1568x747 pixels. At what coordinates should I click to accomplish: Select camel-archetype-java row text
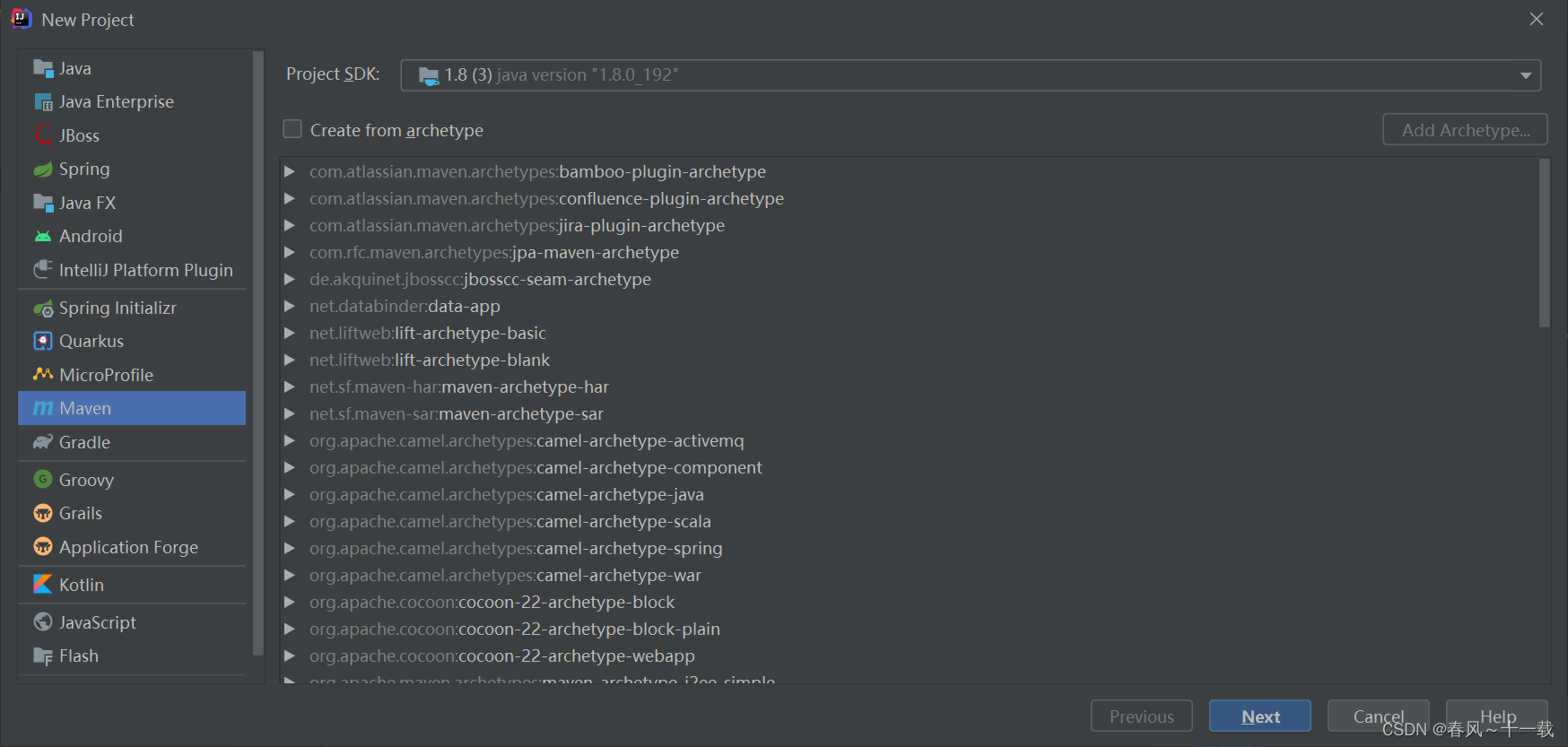[507, 495]
